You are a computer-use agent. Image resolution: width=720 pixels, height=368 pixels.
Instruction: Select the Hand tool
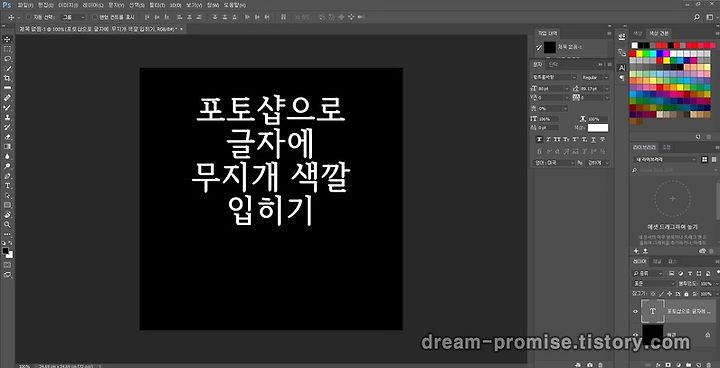pos(7,215)
